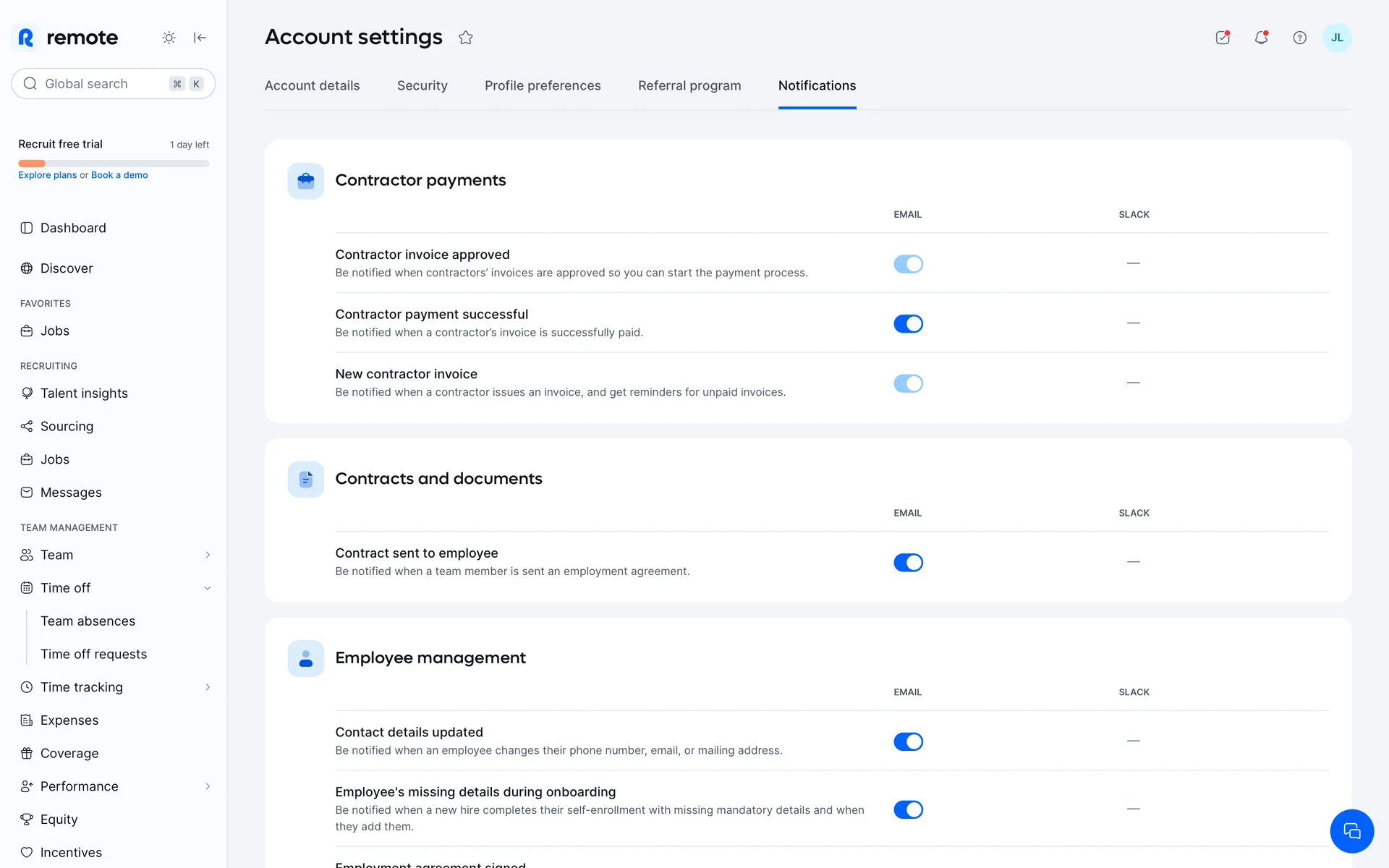Toggle Contract sent to employee email
This screenshot has height=868, width=1389.
(x=908, y=563)
